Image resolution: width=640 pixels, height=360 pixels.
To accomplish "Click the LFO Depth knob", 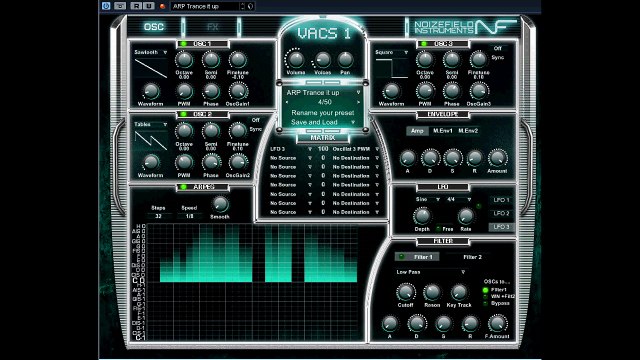I will (422, 216).
